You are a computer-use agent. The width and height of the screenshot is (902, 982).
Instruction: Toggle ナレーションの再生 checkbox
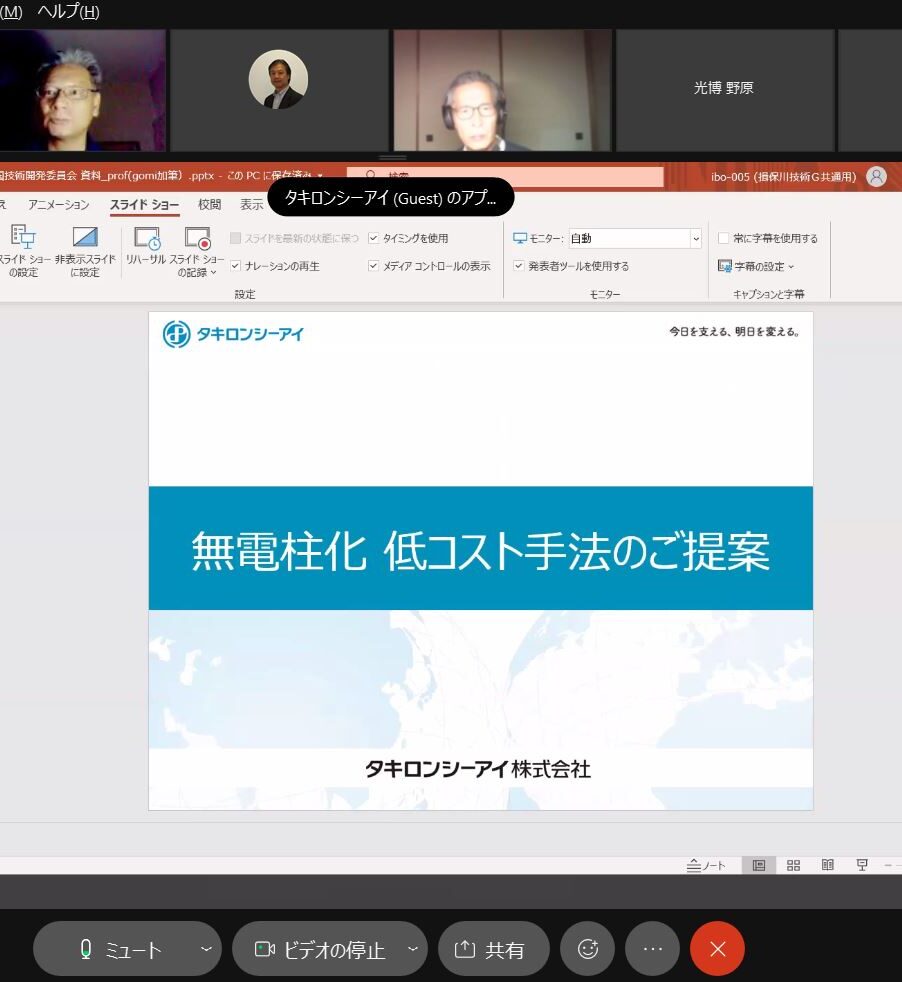coord(236,266)
